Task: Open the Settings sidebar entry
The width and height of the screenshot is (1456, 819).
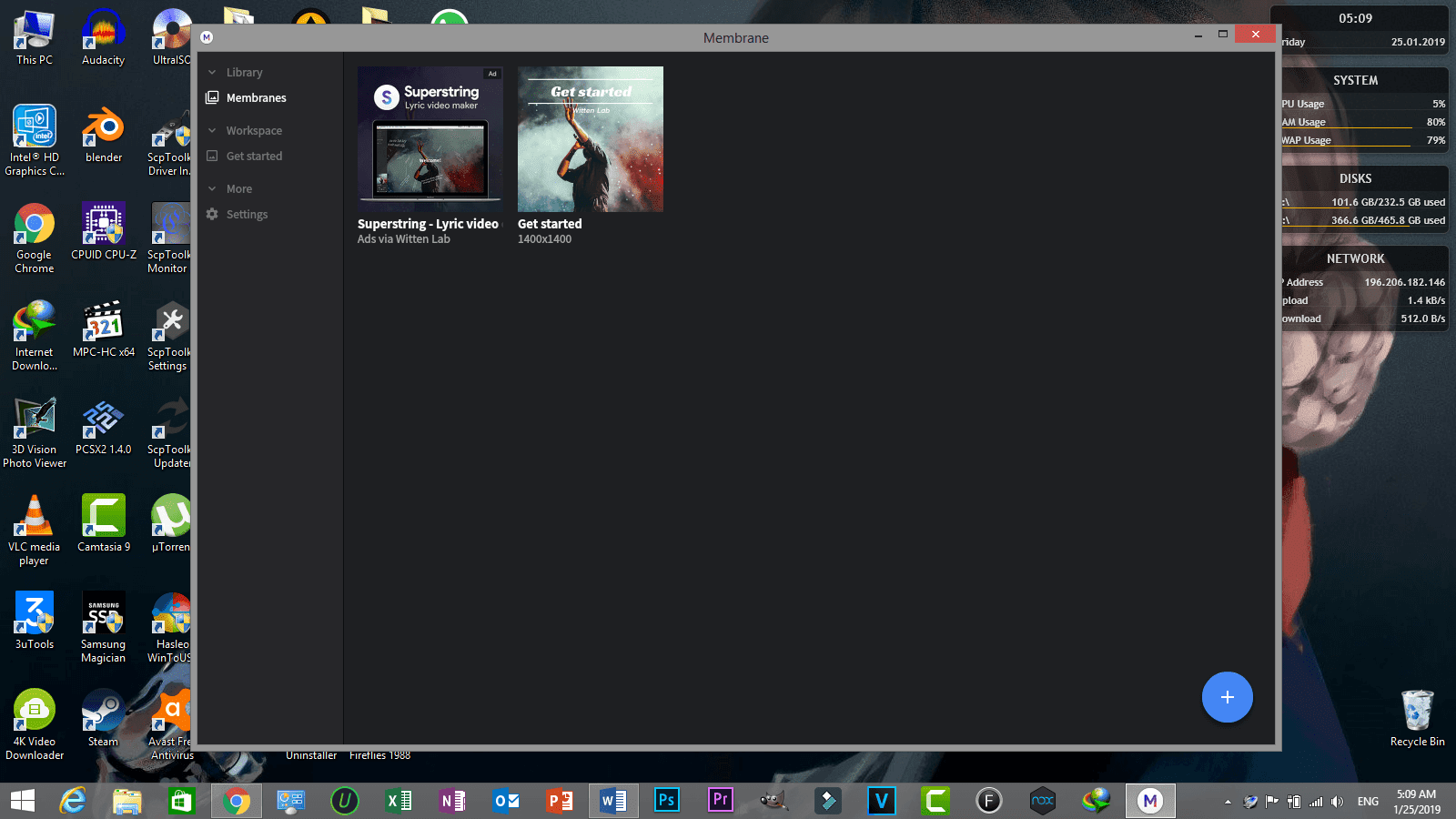Action: (x=248, y=214)
